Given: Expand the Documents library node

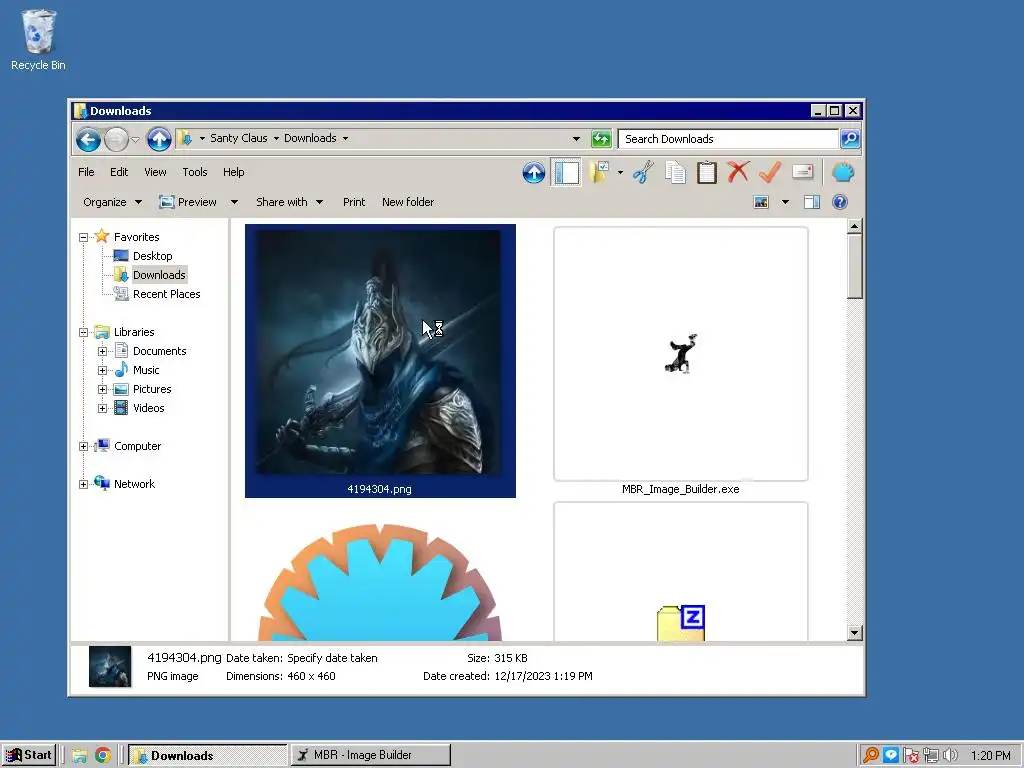Looking at the screenshot, I should [103, 351].
